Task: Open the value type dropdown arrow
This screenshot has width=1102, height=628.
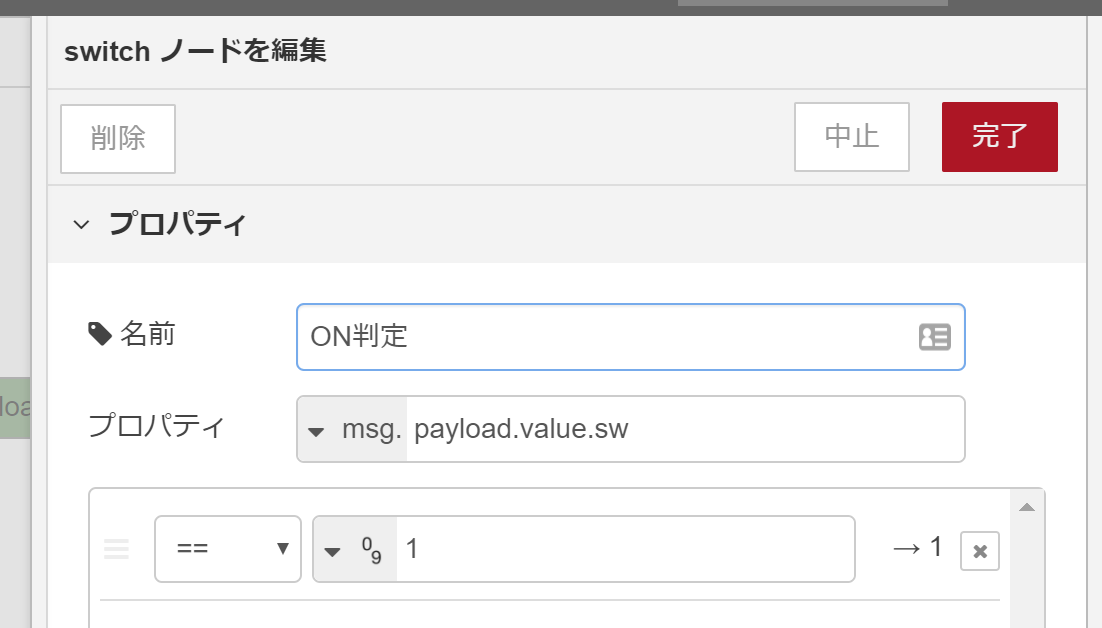Action: pos(333,550)
